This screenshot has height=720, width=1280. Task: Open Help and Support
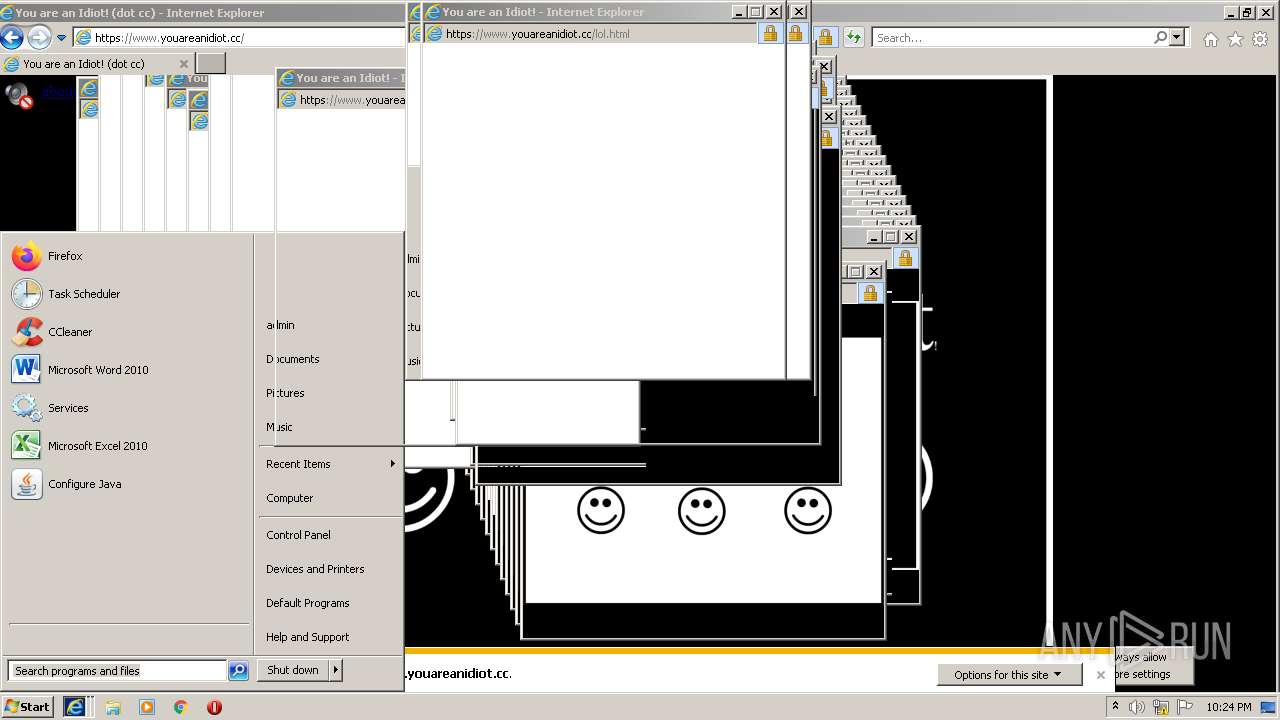[x=307, y=637]
